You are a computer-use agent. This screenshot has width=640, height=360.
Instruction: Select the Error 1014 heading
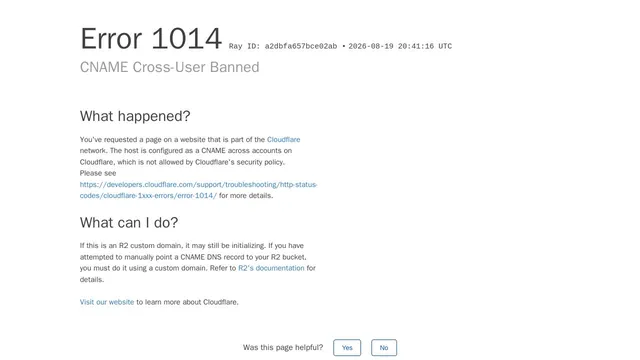(x=151, y=39)
